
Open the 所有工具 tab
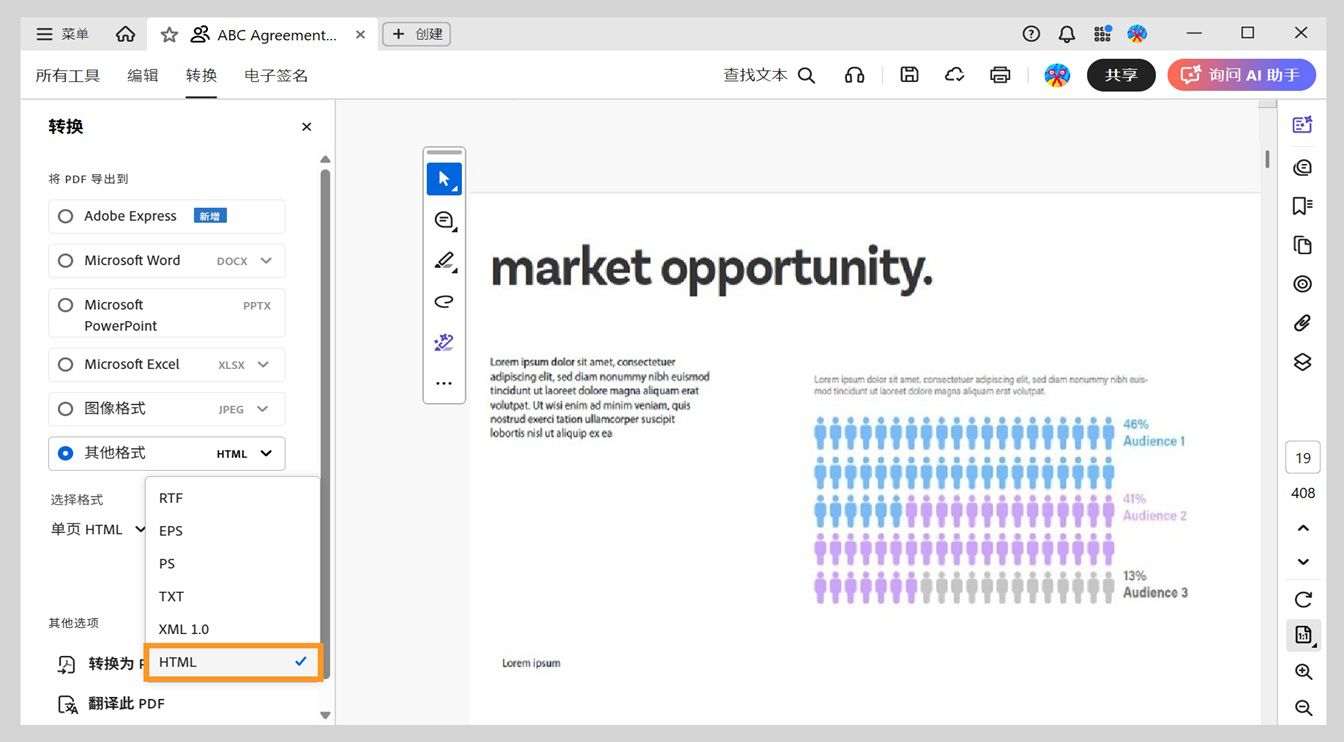point(68,75)
